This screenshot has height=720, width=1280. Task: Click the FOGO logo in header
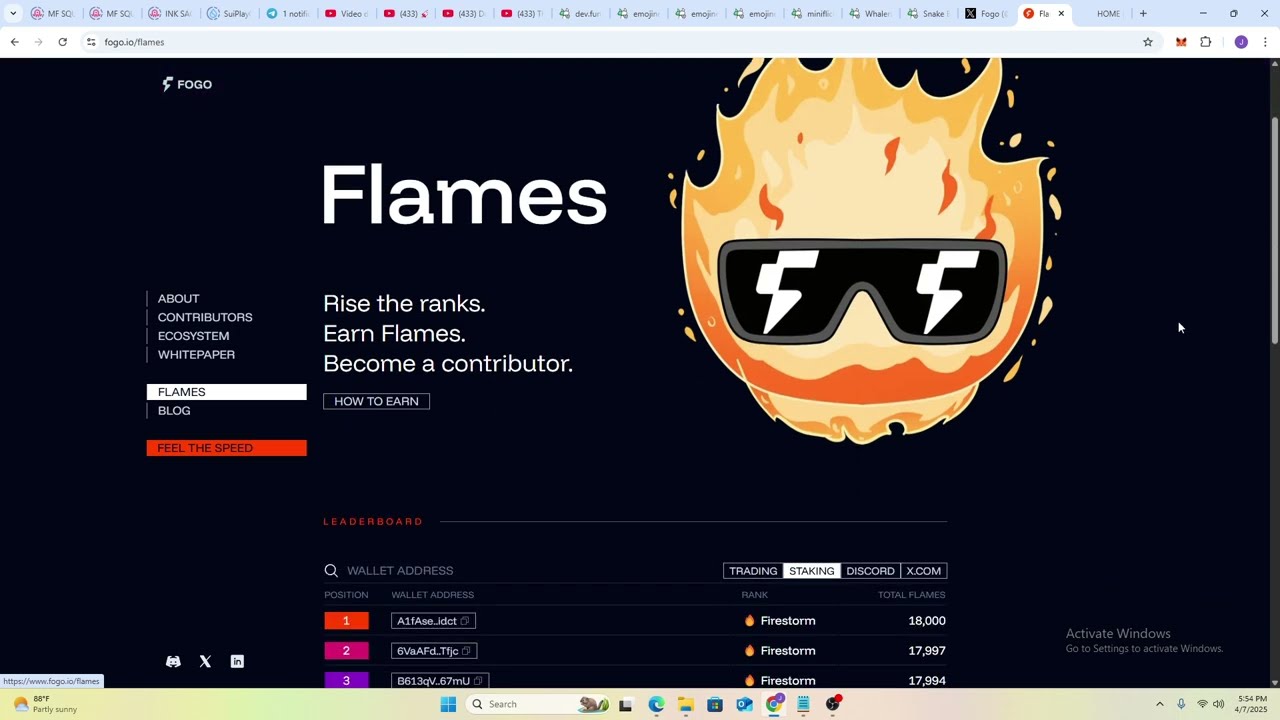tap(187, 84)
